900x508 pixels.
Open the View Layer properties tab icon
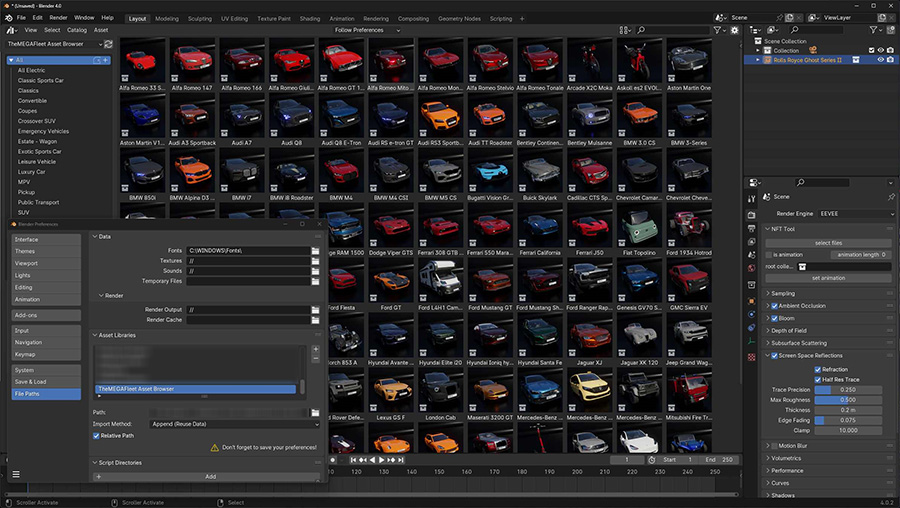(751, 242)
